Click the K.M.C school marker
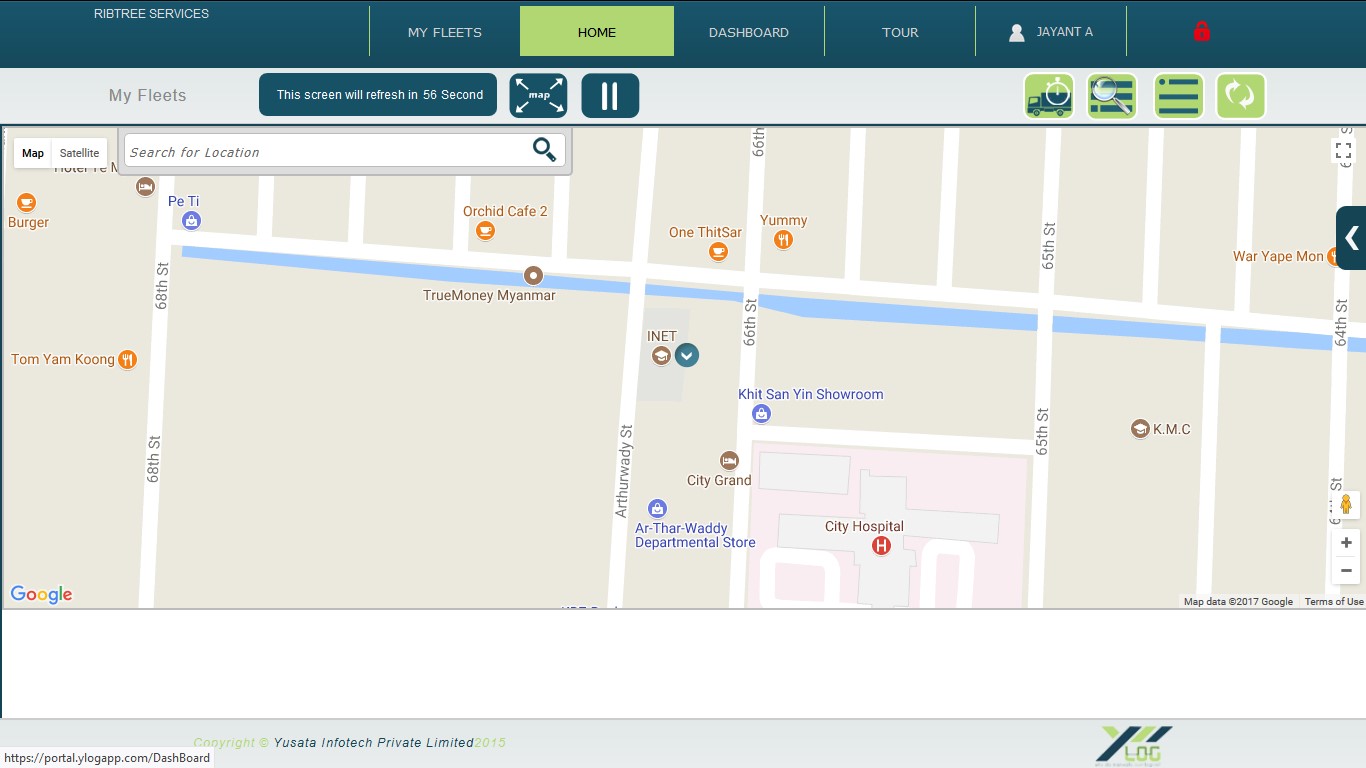Screen dimensions: 1366x768 click(1140, 429)
